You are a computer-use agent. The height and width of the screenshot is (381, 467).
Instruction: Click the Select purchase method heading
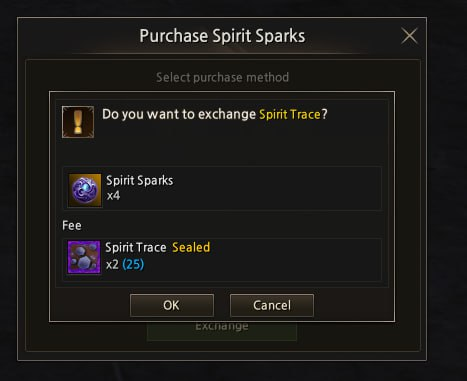coord(222,77)
